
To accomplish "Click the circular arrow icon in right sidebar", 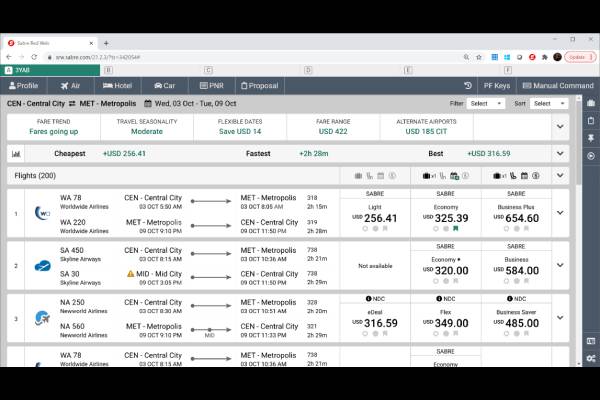I will point(591,156).
